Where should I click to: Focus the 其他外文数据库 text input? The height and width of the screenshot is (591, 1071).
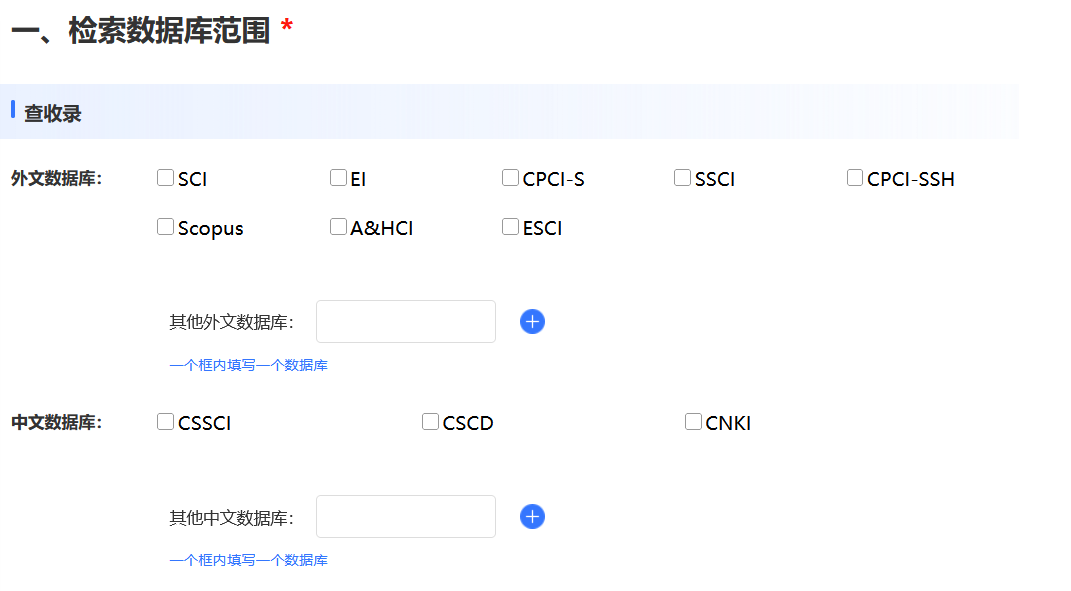pos(405,321)
